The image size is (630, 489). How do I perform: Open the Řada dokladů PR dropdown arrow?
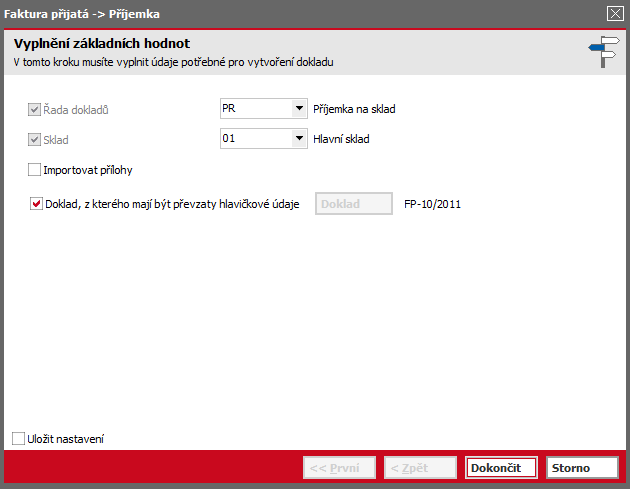[x=299, y=108]
